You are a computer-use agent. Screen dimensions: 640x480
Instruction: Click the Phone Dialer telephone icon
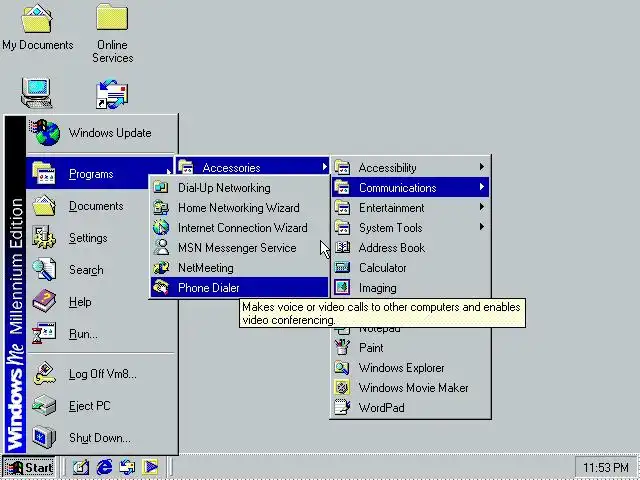click(x=161, y=287)
